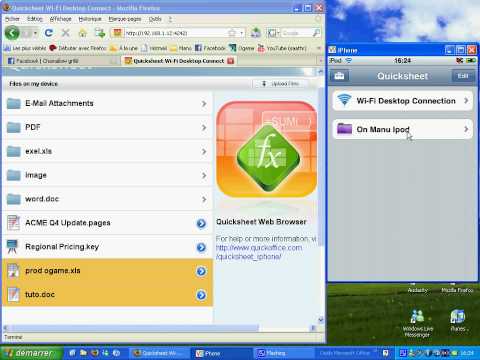Click the taskbar clock
The image size is (480, 360).
[x=467, y=353]
